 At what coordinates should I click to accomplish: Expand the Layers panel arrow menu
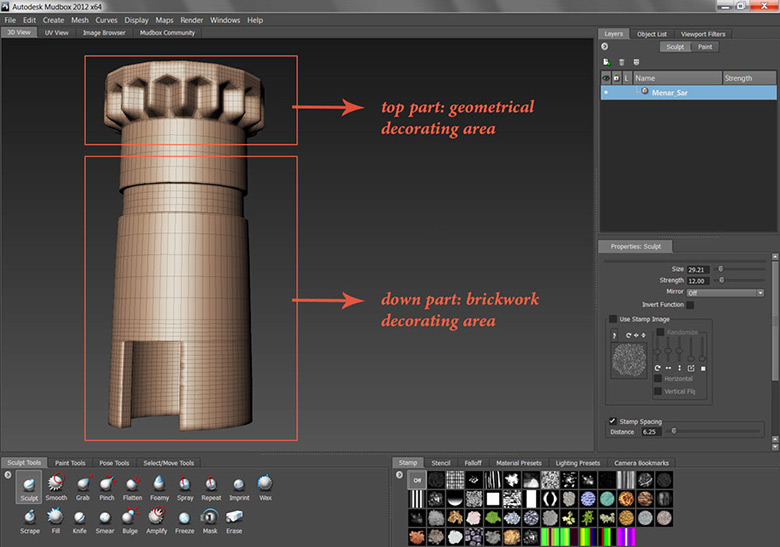[x=605, y=46]
